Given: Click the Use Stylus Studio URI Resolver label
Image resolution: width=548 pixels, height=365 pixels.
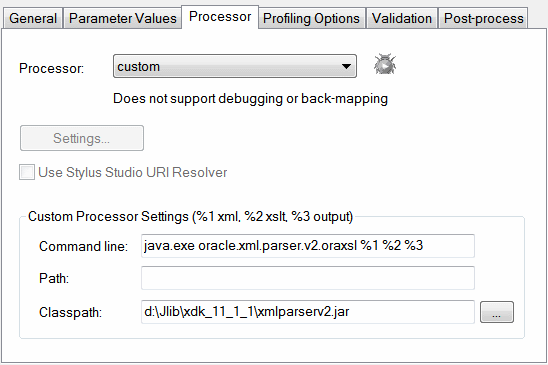Looking at the screenshot, I should [133, 172].
